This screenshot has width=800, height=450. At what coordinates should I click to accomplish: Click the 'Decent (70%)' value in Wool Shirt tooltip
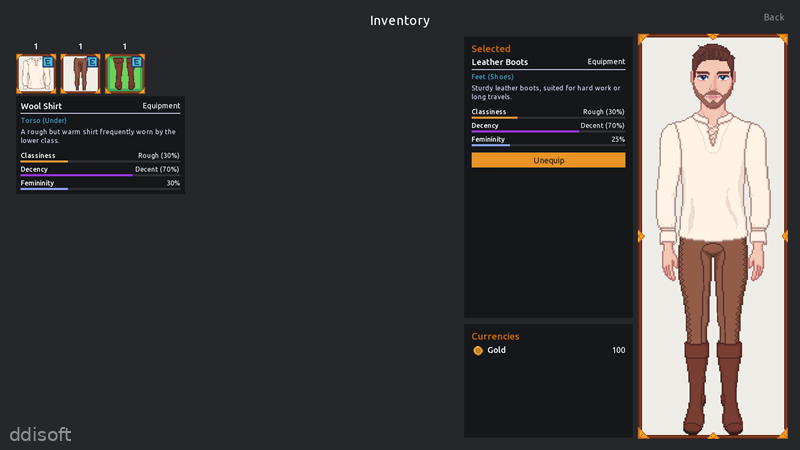coord(157,169)
